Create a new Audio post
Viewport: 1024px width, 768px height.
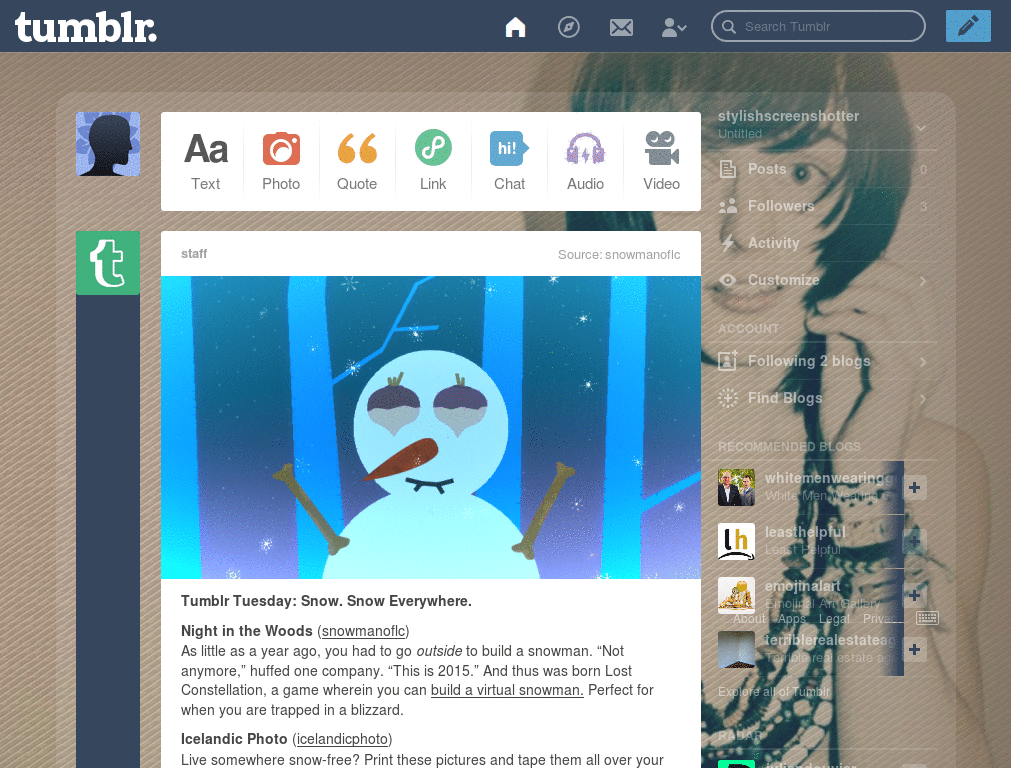tap(585, 161)
